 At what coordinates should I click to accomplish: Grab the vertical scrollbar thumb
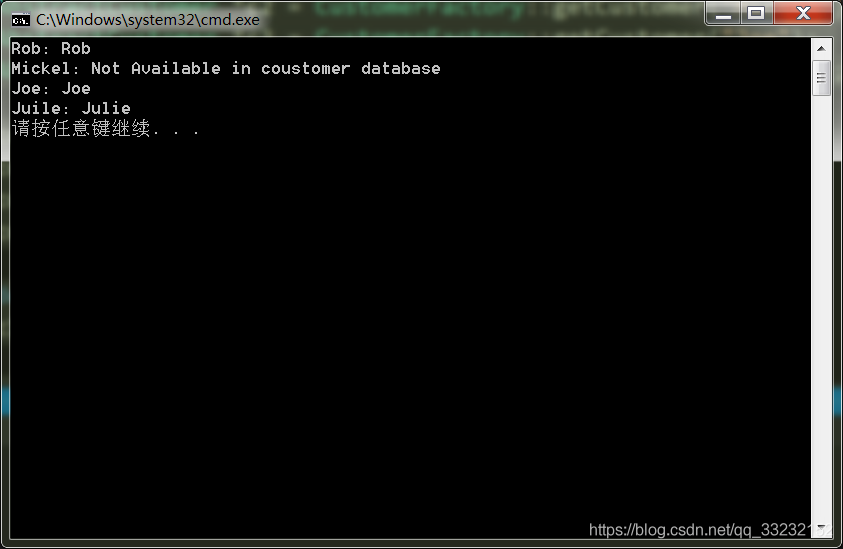coord(821,78)
